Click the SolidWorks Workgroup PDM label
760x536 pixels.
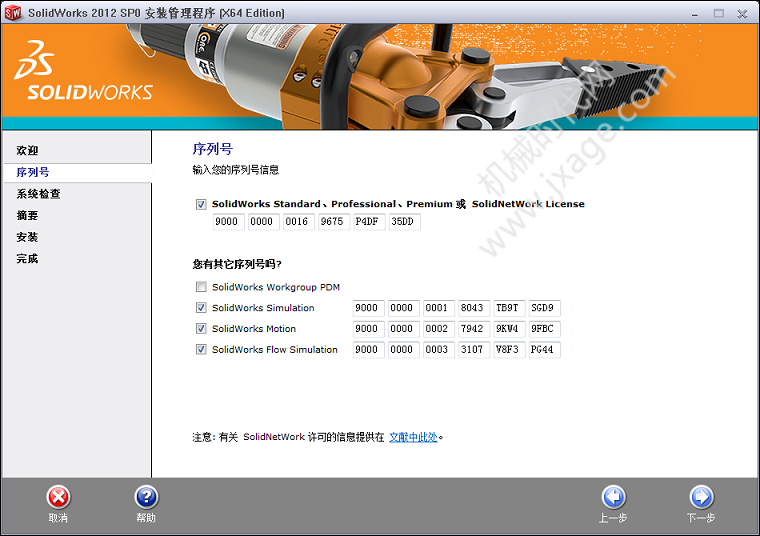pyautogui.click(x=276, y=287)
